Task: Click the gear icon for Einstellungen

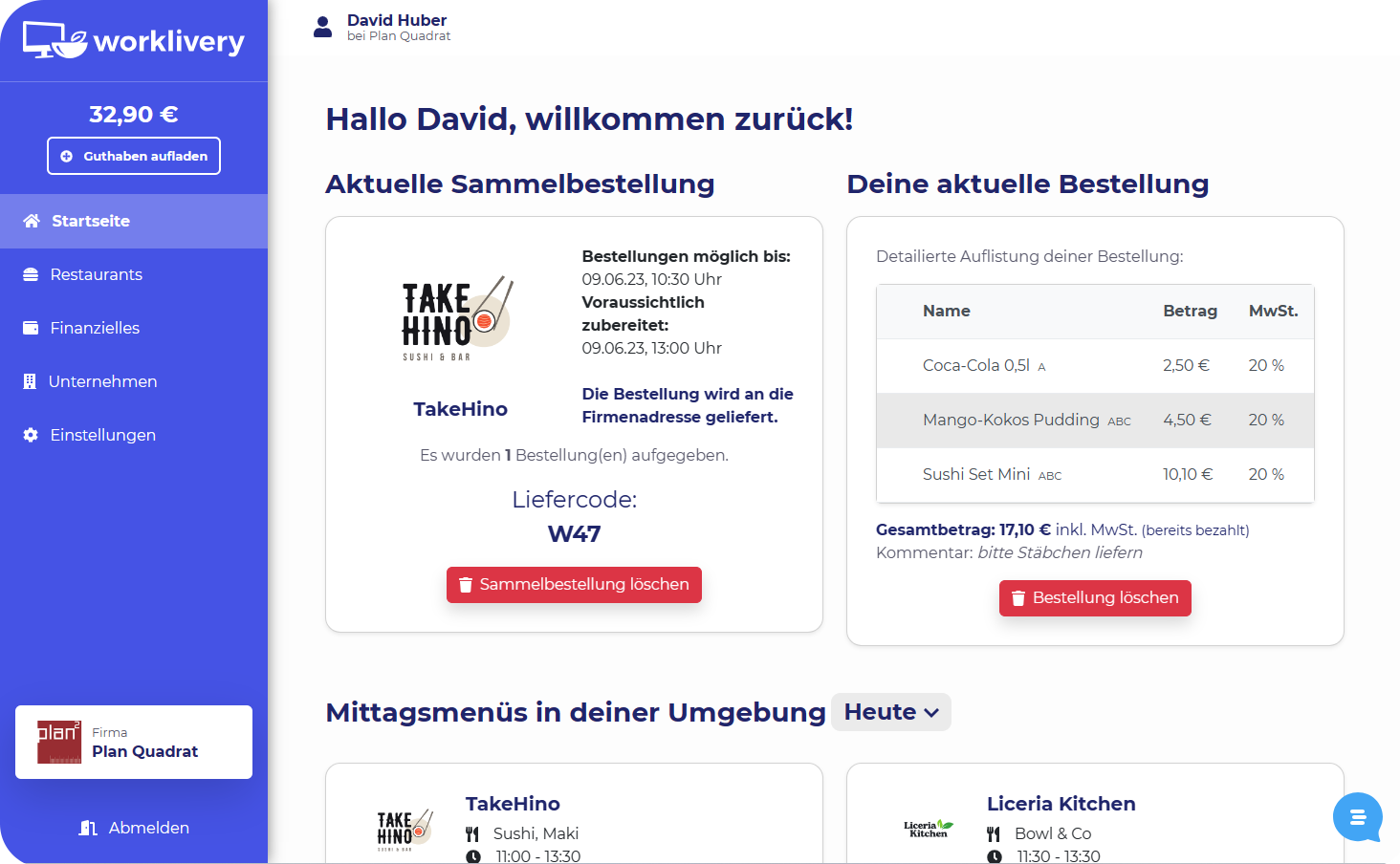Action: click(31, 435)
